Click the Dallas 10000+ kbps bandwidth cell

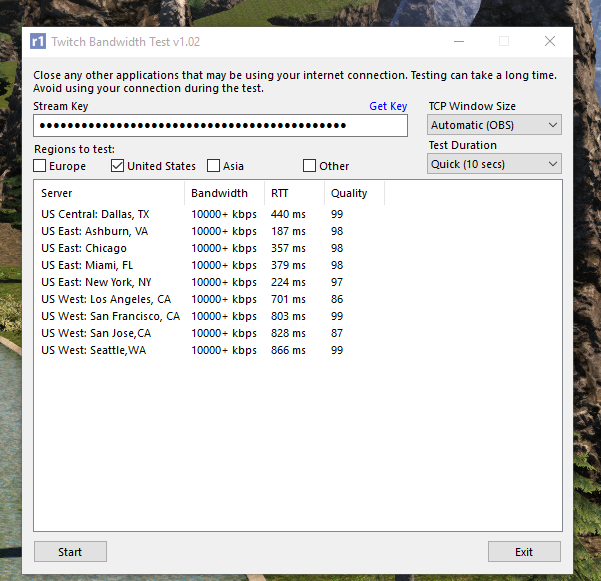pyautogui.click(x=224, y=214)
